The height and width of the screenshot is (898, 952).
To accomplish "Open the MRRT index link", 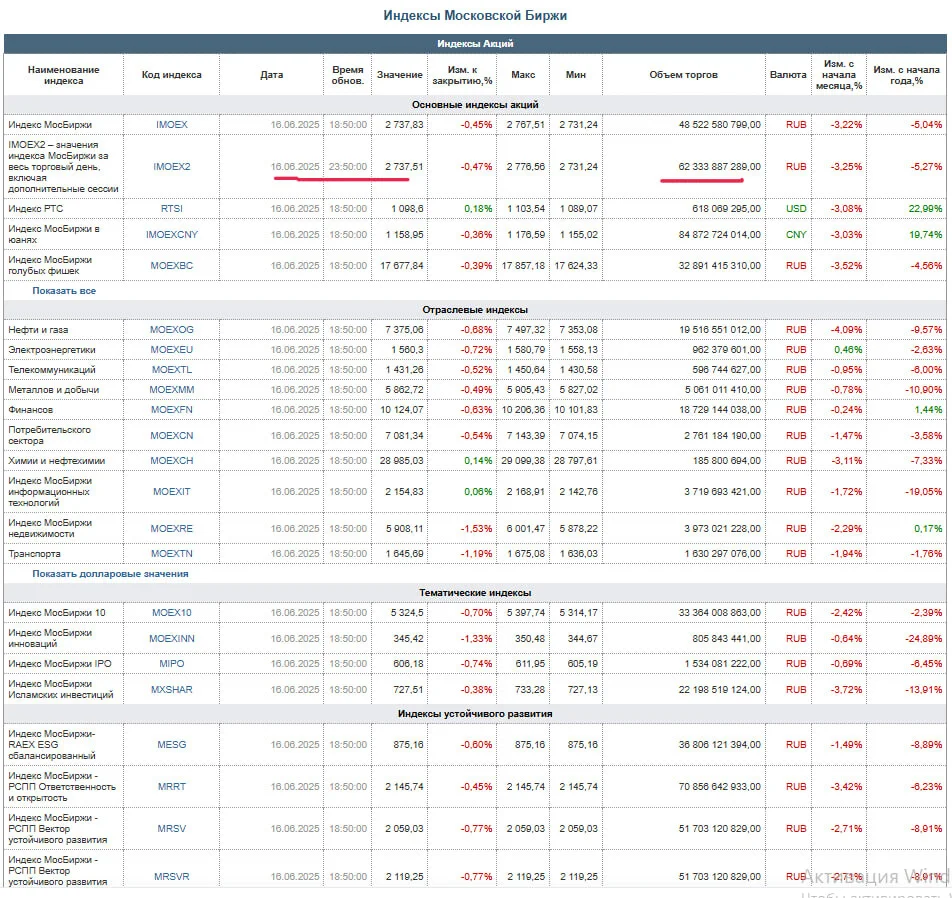I will point(172,786).
